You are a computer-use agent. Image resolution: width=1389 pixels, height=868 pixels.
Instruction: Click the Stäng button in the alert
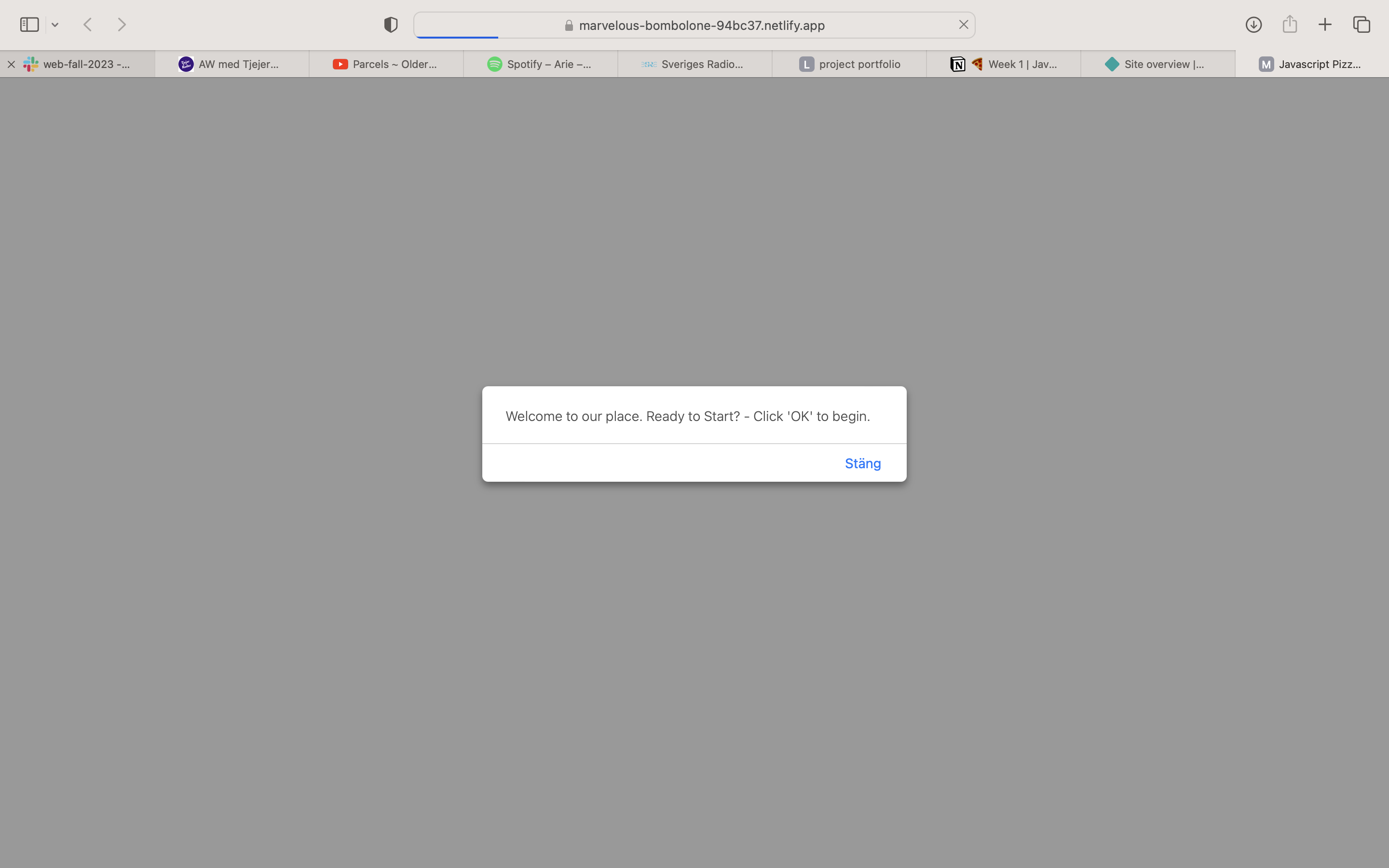point(863,463)
